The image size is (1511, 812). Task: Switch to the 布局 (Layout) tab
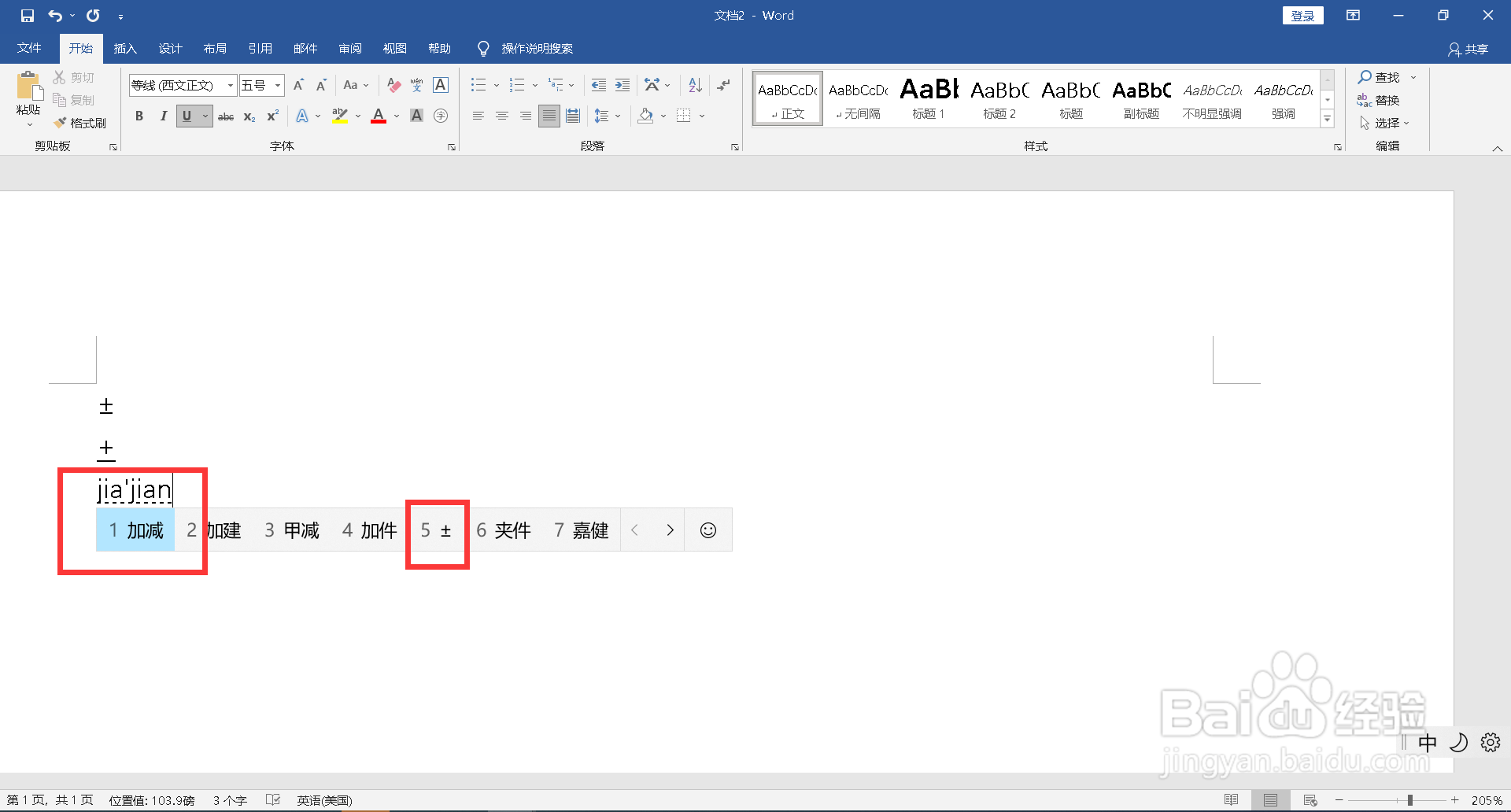click(215, 49)
